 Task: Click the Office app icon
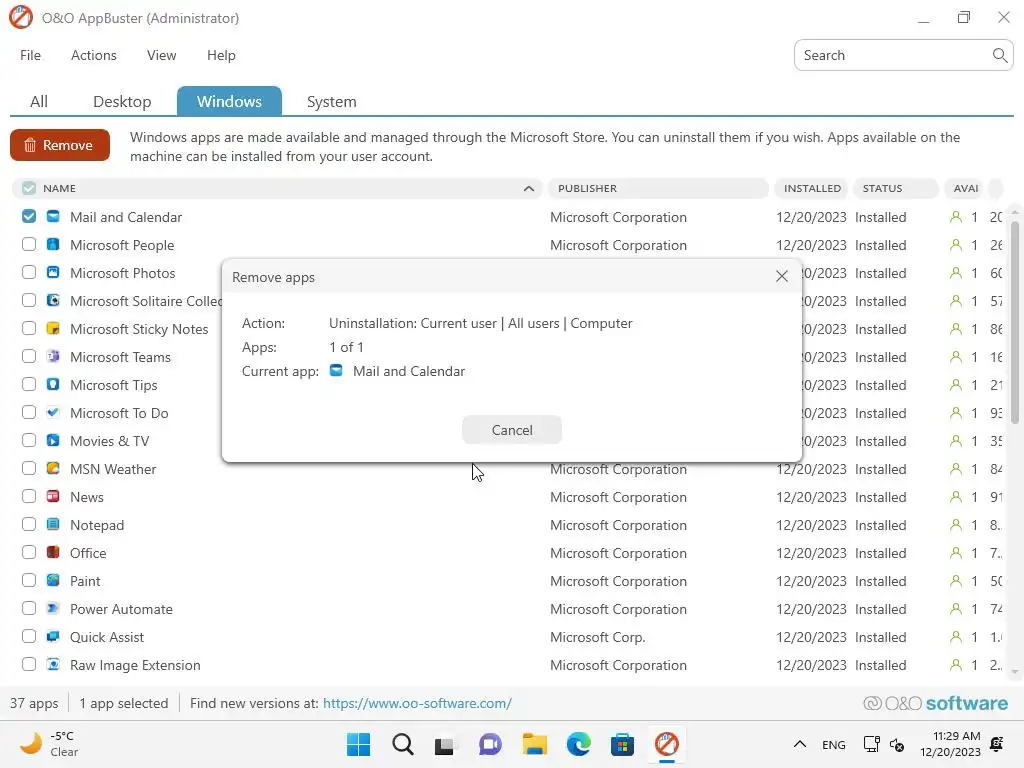53,553
